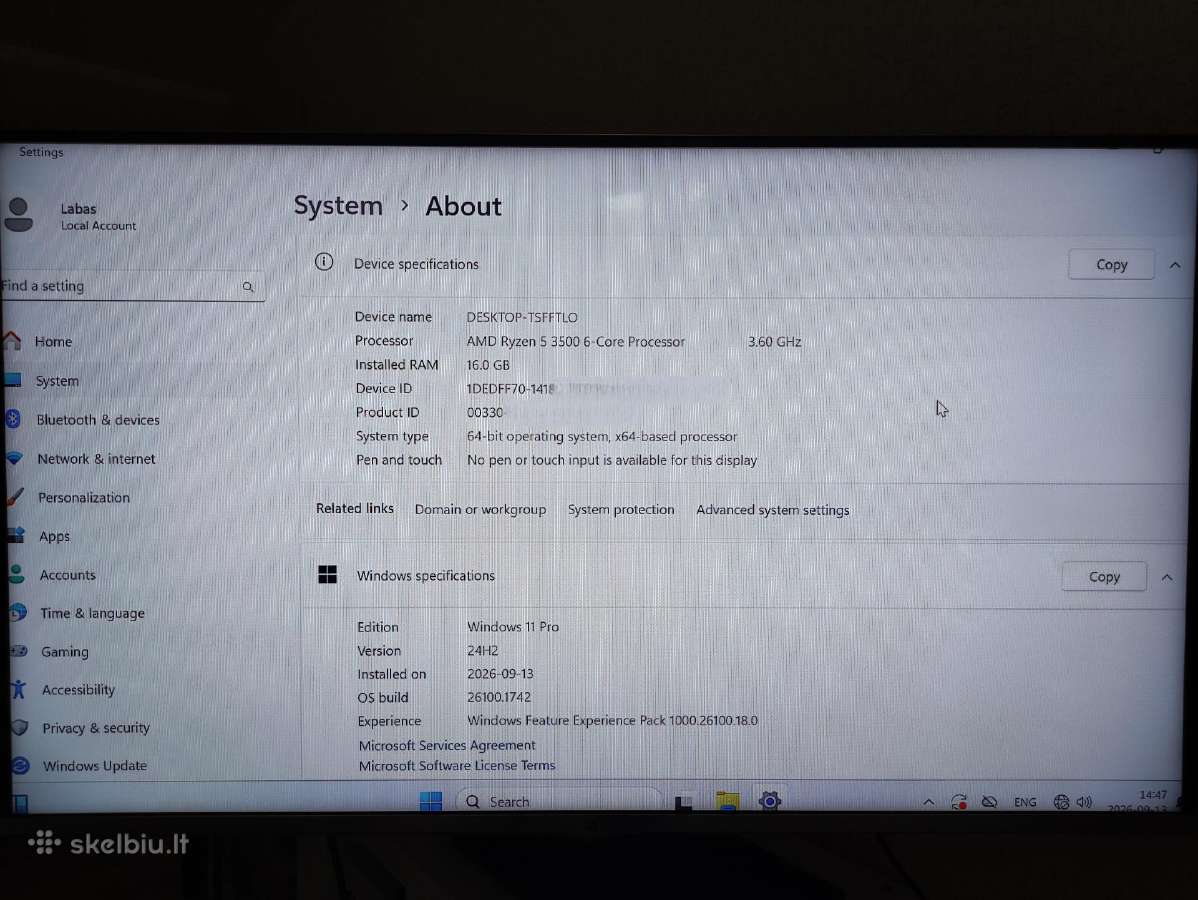Open Bluetooth & devices settings
Screen dimensions: 1198x900
98,419
